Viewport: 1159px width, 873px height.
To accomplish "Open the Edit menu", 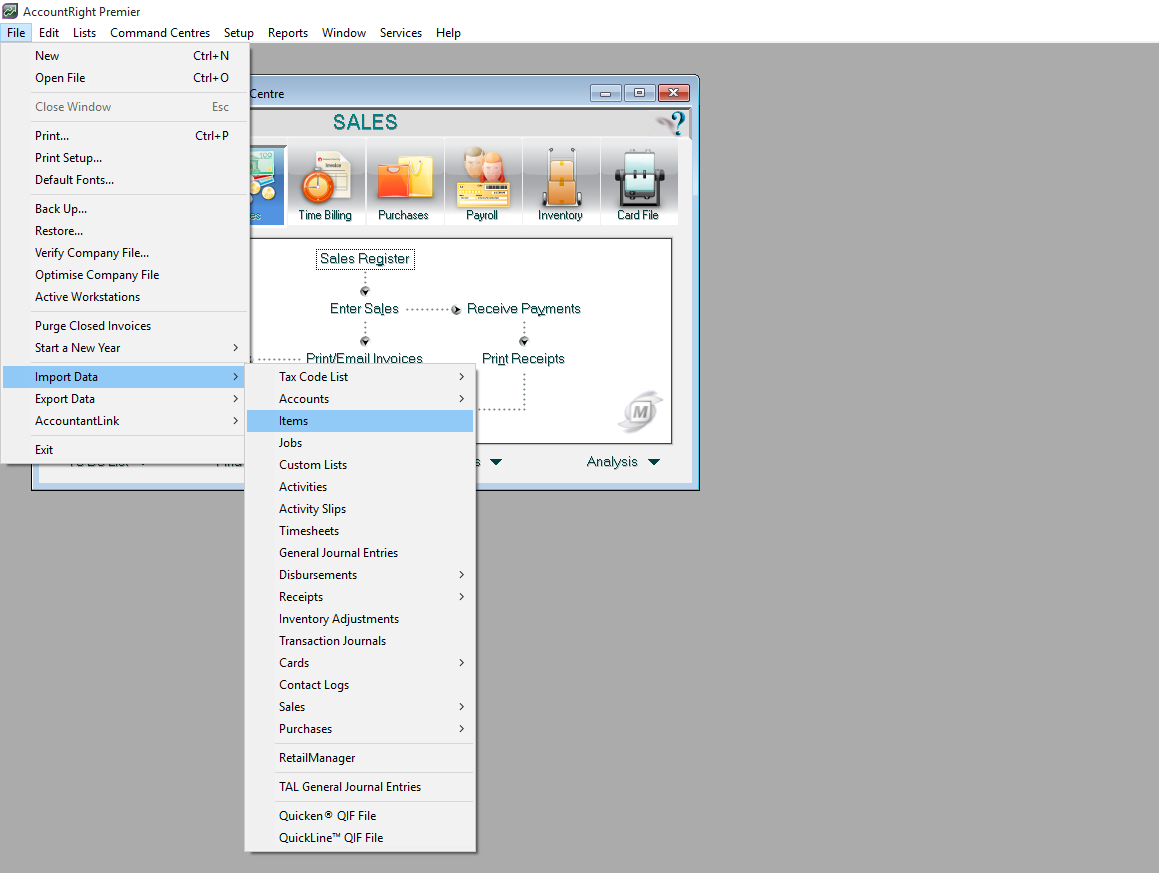I will coord(49,33).
